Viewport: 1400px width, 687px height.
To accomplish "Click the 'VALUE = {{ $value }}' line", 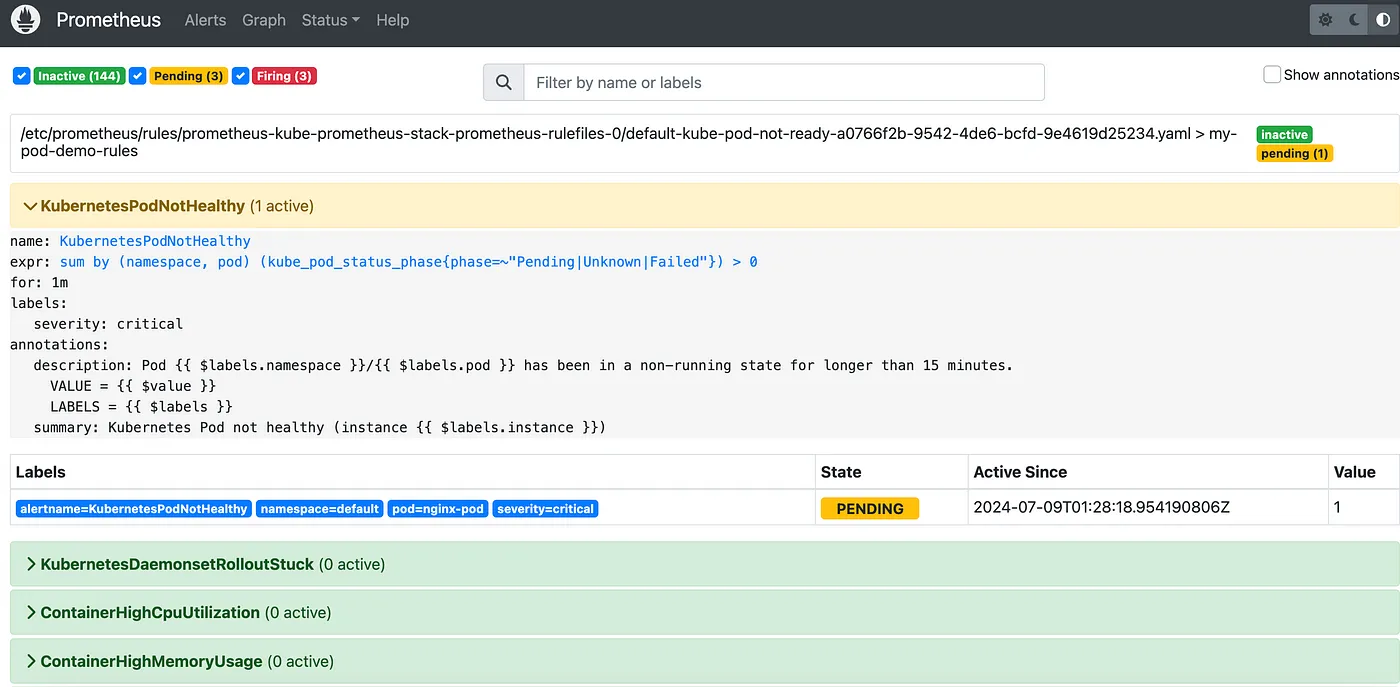I will [133, 386].
